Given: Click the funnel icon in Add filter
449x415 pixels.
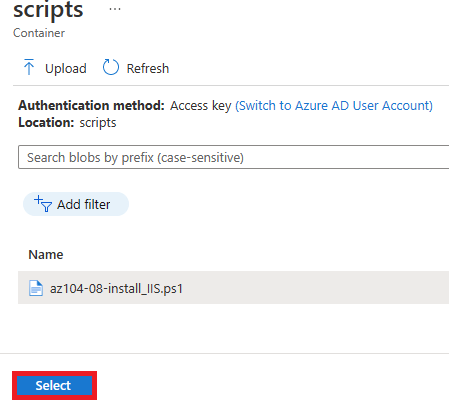Looking at the screenshot, I should point(43,204).
